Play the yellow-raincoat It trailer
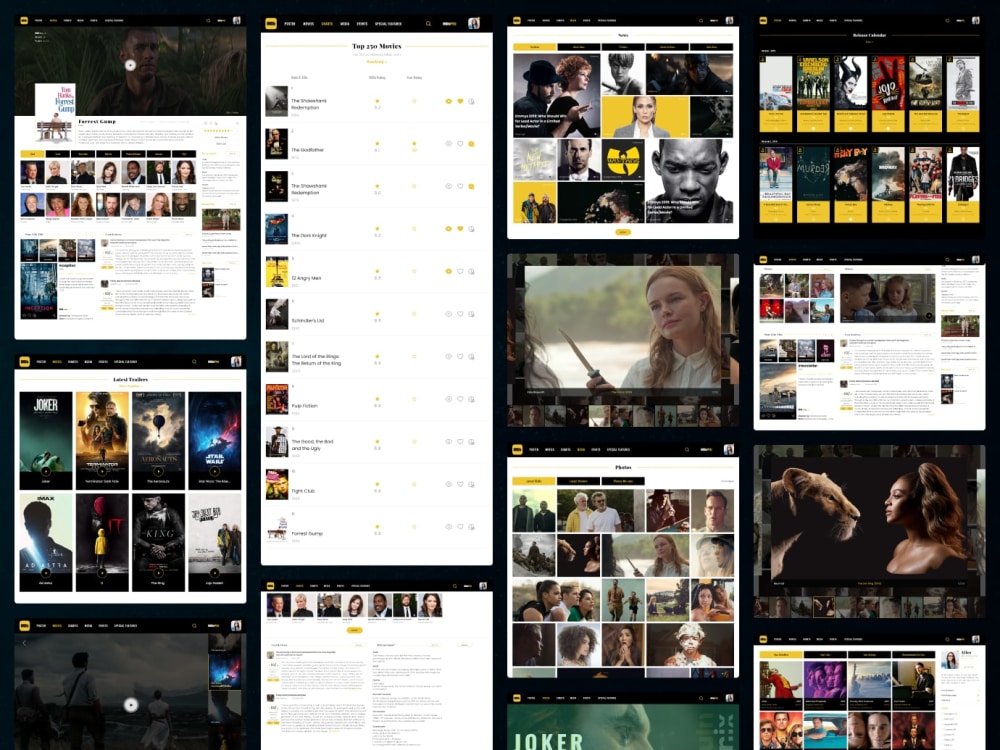 click(102, 573)
